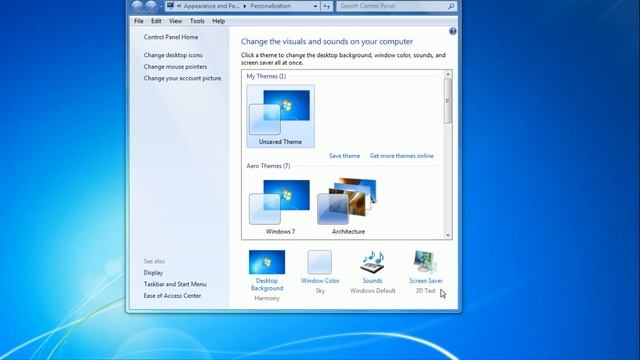This screenshot has width=640, height=360.
Task: Open the Window Color swatch icon
Action: click(x=320, y=262)
